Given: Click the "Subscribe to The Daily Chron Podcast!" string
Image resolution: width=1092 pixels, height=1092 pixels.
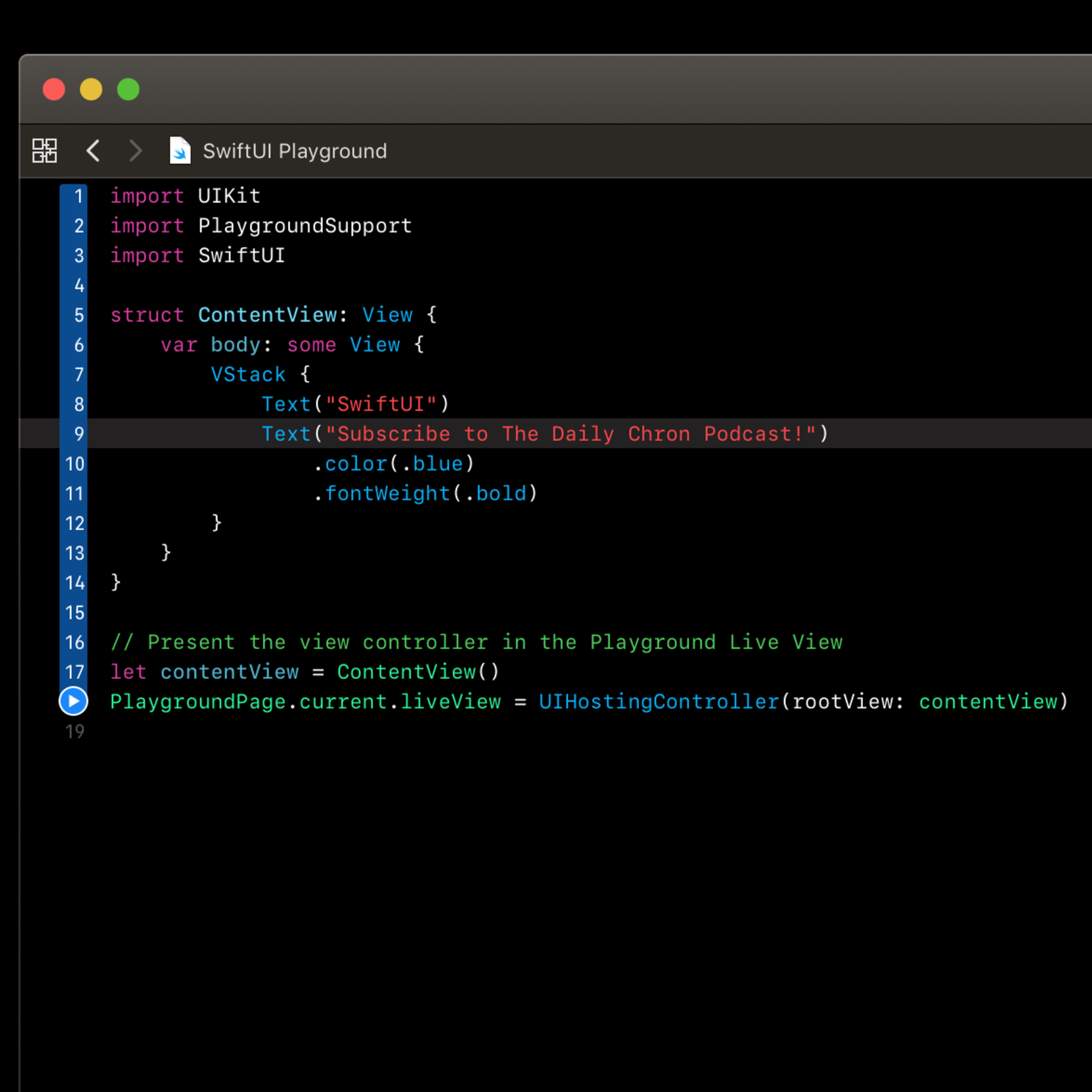Looking at the screenshot, I should tap(571, 434).
